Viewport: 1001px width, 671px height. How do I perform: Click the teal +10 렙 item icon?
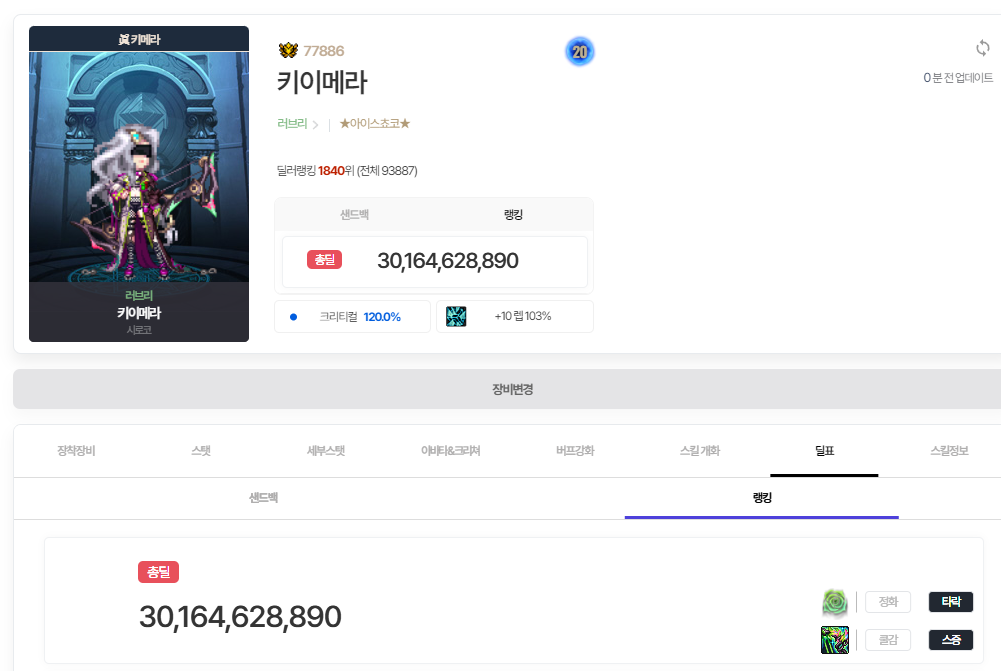[x=456, y=316]
